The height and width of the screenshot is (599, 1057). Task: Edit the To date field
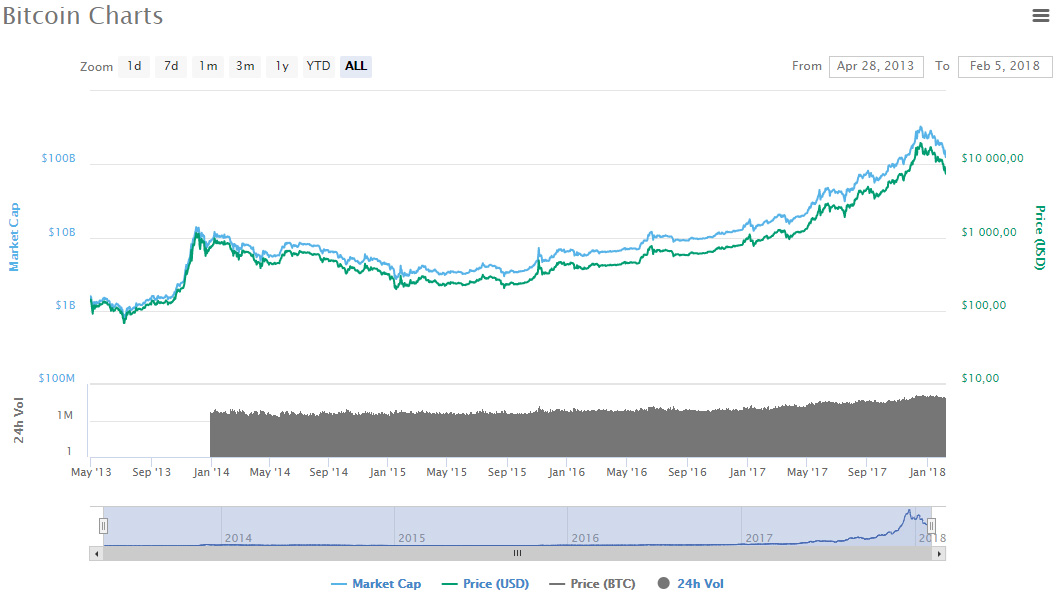coord(1004,66)
